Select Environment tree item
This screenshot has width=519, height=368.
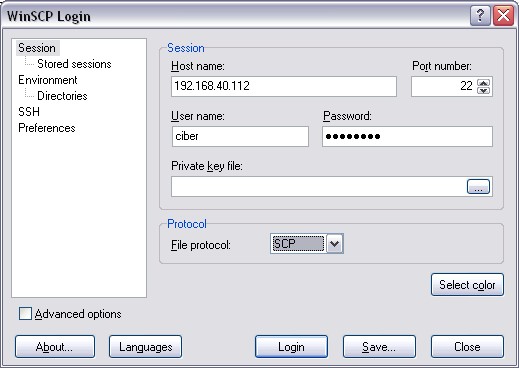click(48, 80)
